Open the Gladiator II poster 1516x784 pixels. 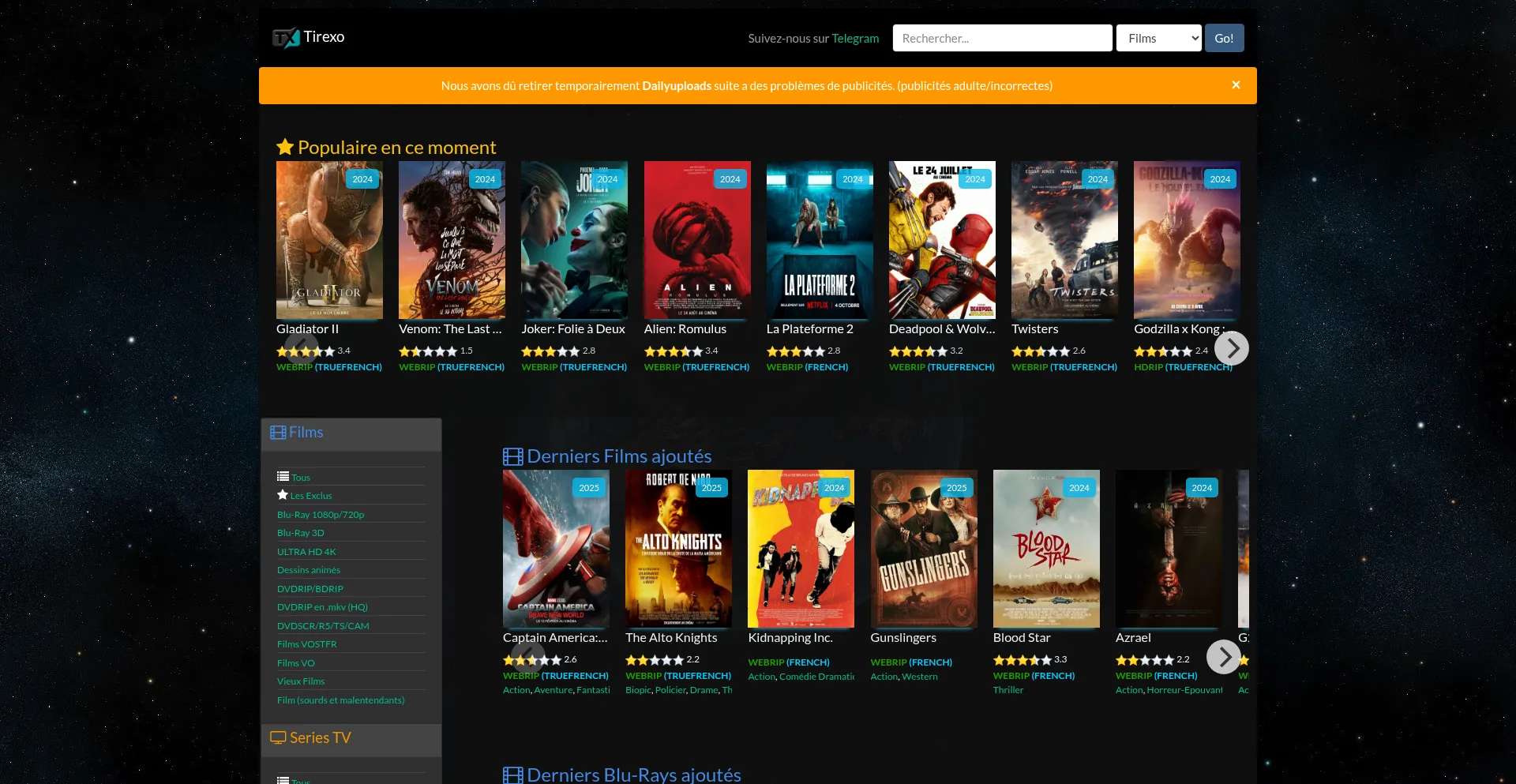click(x=329, y=240)
